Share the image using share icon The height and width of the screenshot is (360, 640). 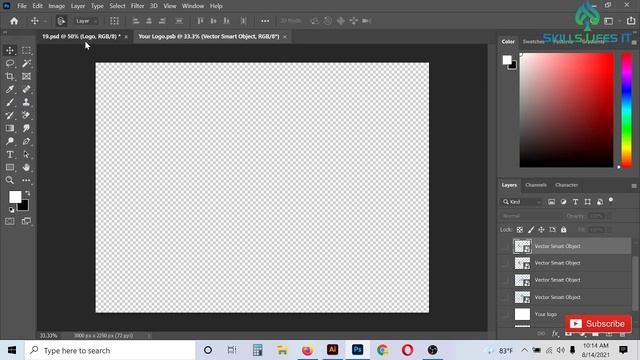[631, 21]
